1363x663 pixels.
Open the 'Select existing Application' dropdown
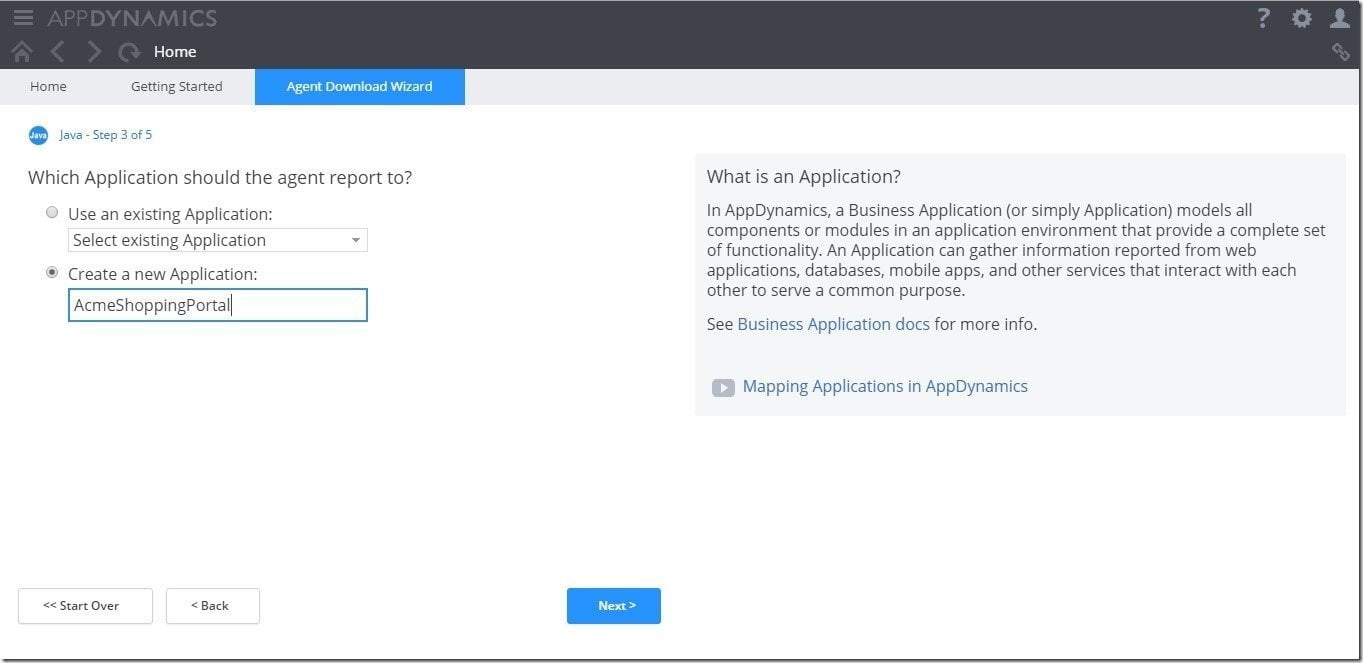pos(218,240)
